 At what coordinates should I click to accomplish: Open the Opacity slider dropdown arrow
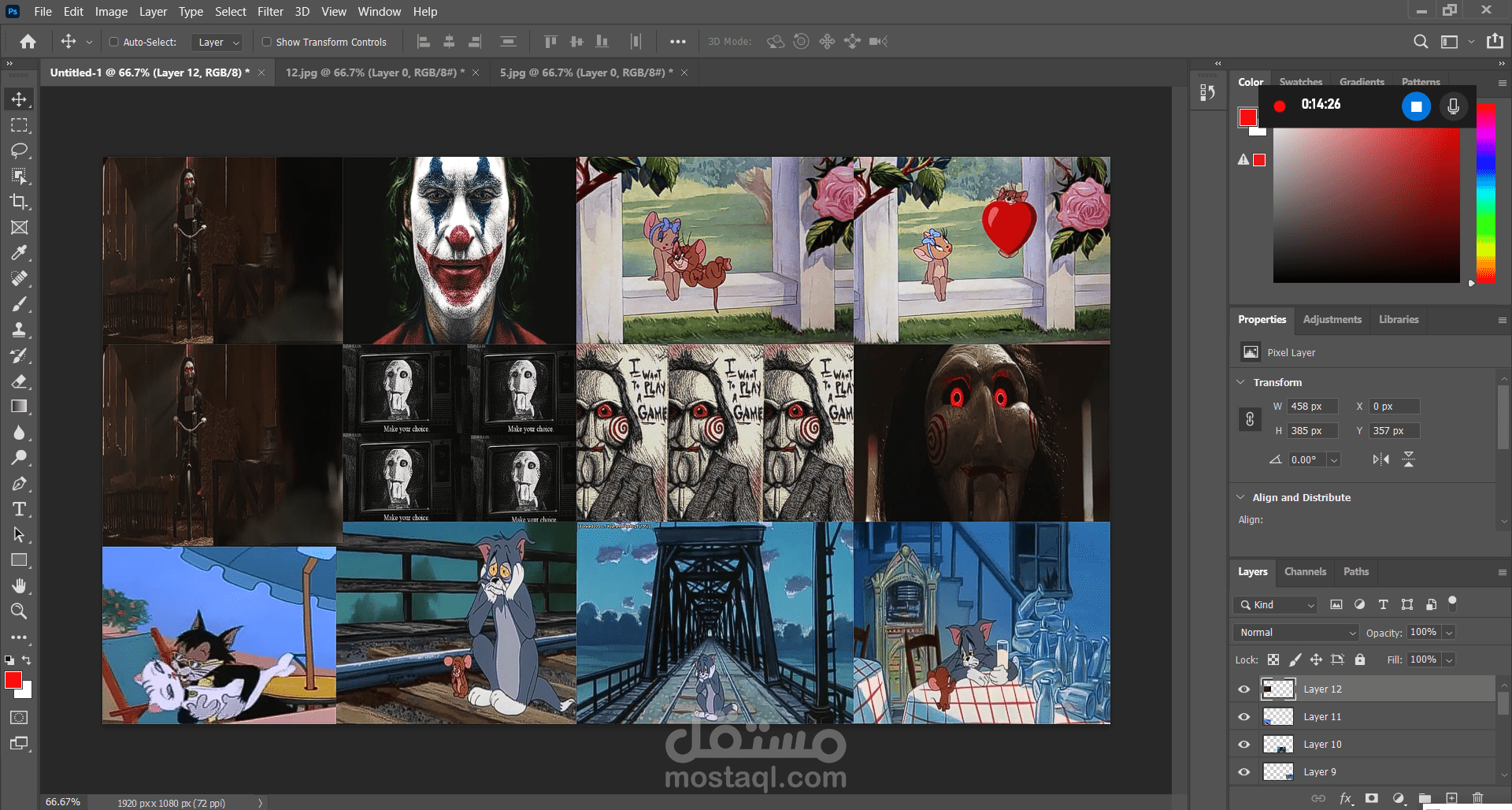(x=1449, y=633)
